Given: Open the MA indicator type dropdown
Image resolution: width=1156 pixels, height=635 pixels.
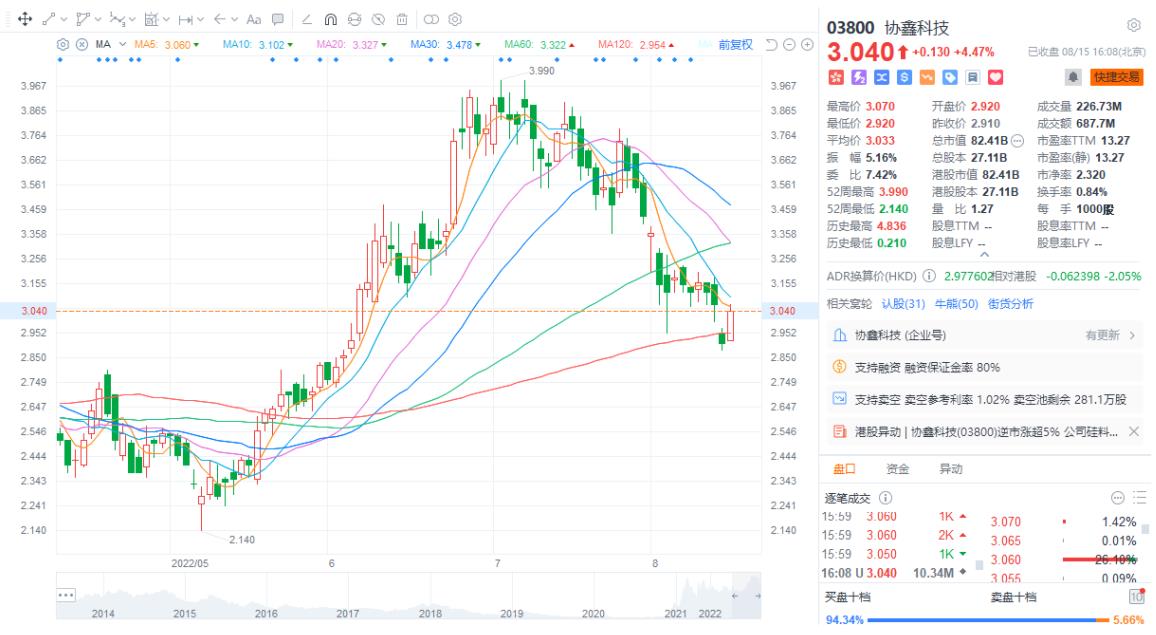Looking at the screenshot, I should 123,45.
